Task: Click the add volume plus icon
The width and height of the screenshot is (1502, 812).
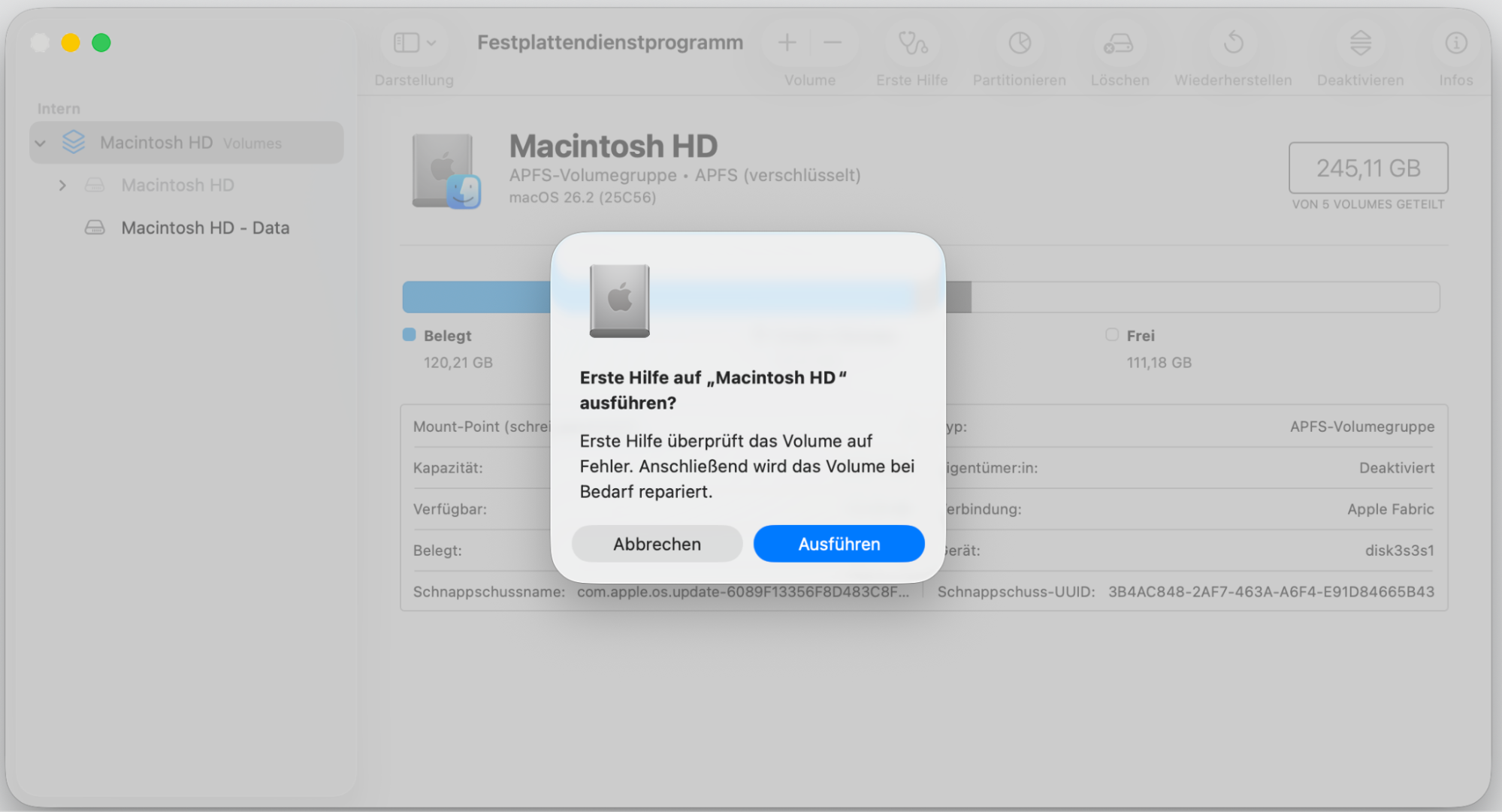Action: [787, 43]
